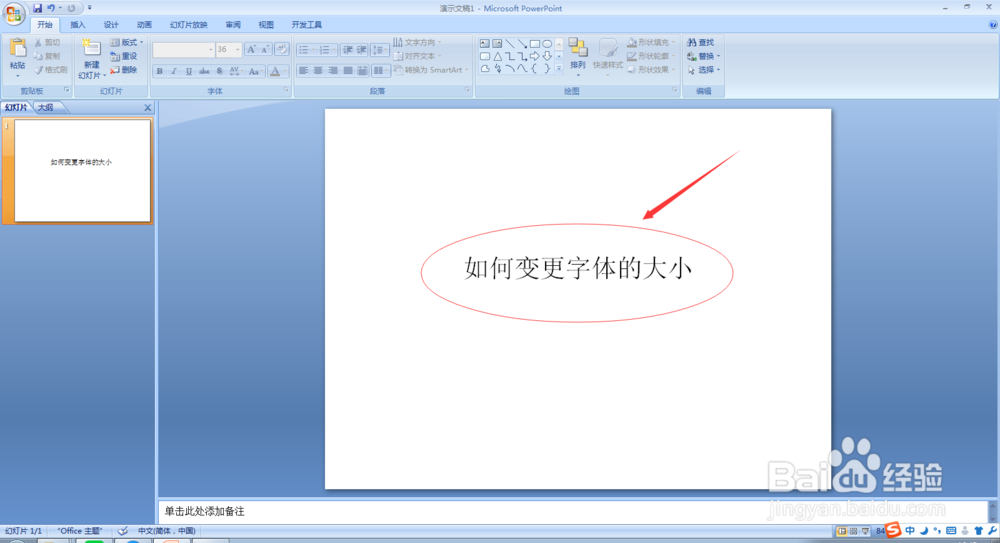1000x543 pixels.
Task: Switch to the 大纲 outline pane tab
Action: (x=46, y=107)
